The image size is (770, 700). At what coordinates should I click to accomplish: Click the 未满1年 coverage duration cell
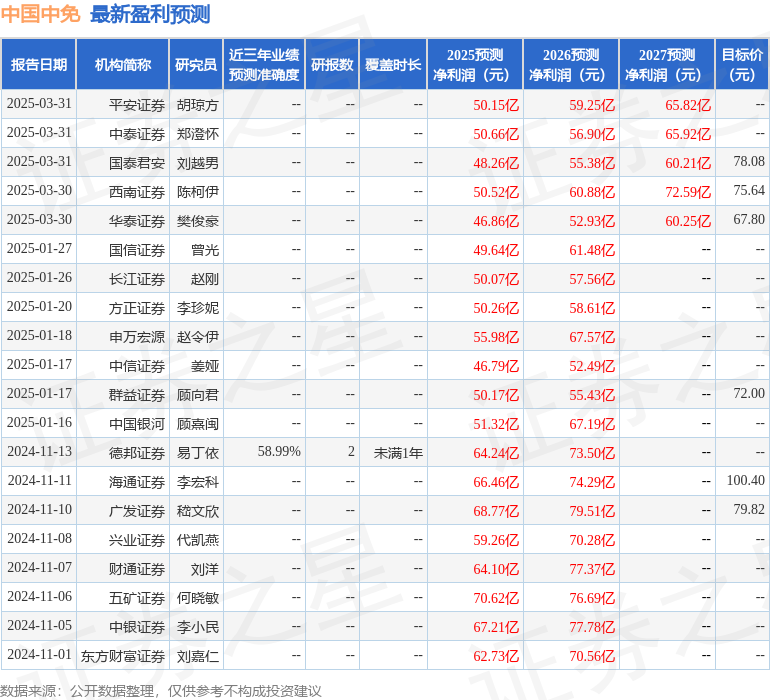point(398,453)
